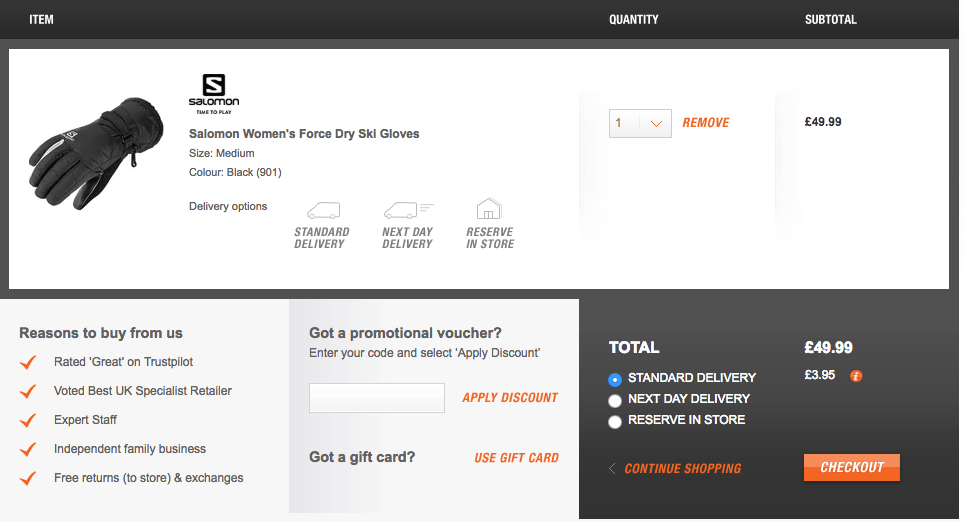
Task: Click 'Voted Best UK Specialist Retailer' text
Action: pos(143,391)
